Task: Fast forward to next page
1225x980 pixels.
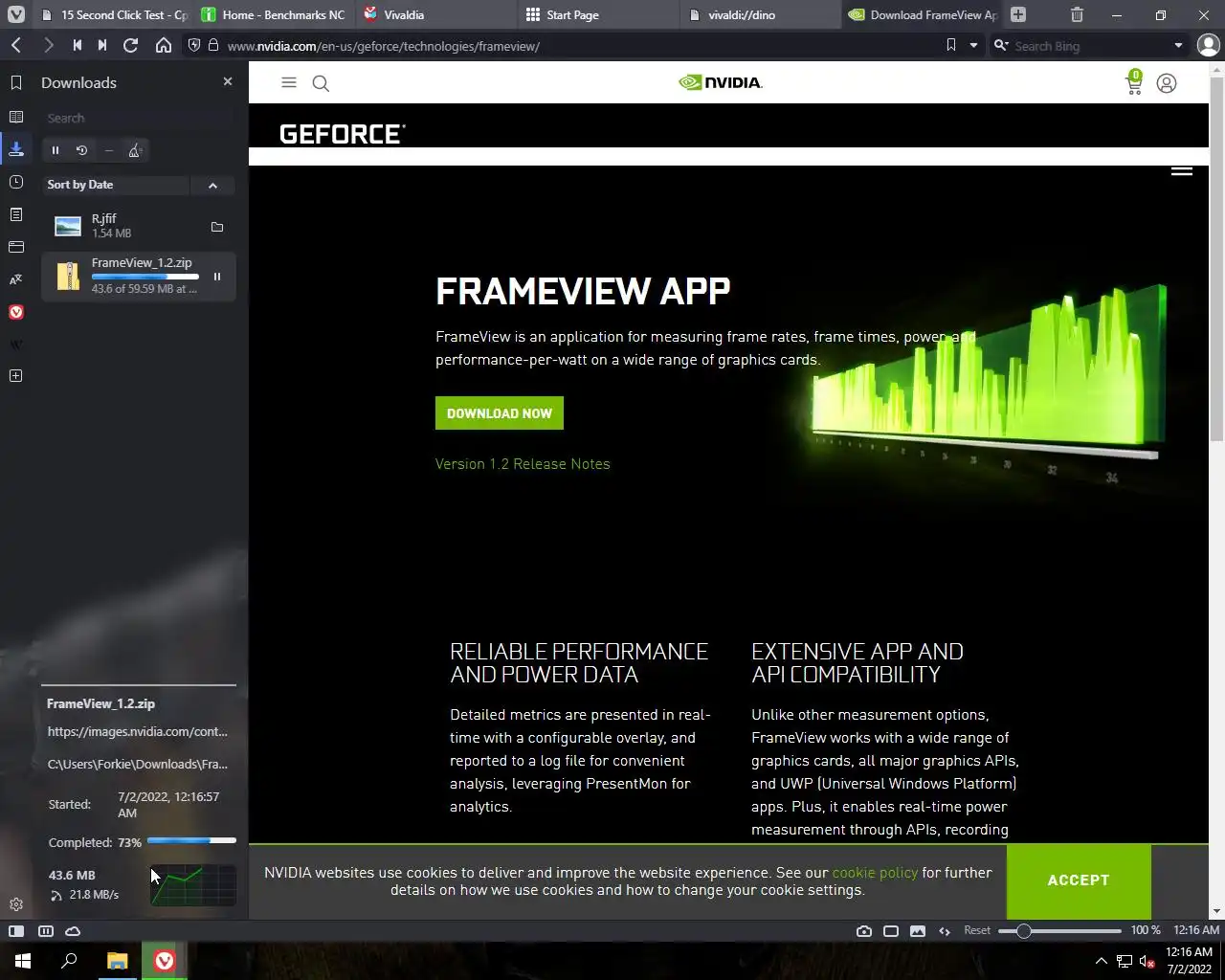Action: tap(102, 45)
